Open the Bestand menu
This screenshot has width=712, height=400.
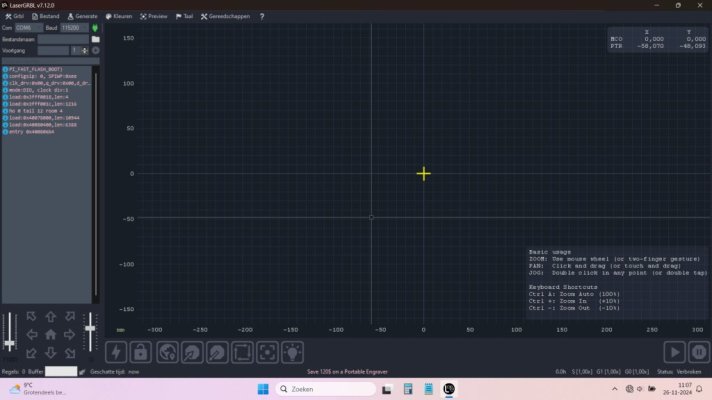(45, 16)
